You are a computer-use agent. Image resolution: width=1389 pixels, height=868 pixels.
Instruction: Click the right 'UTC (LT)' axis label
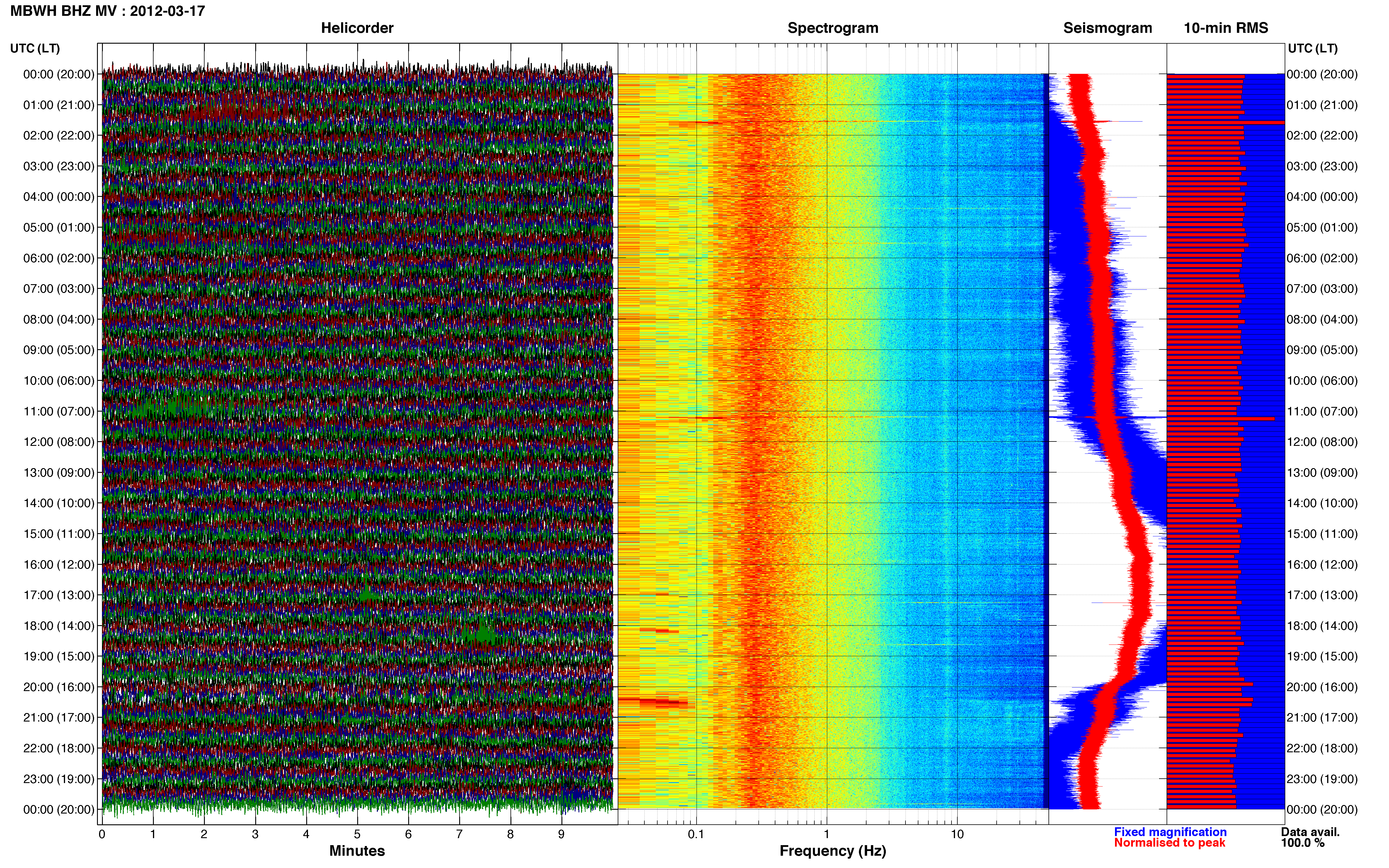click(1313, 48)
